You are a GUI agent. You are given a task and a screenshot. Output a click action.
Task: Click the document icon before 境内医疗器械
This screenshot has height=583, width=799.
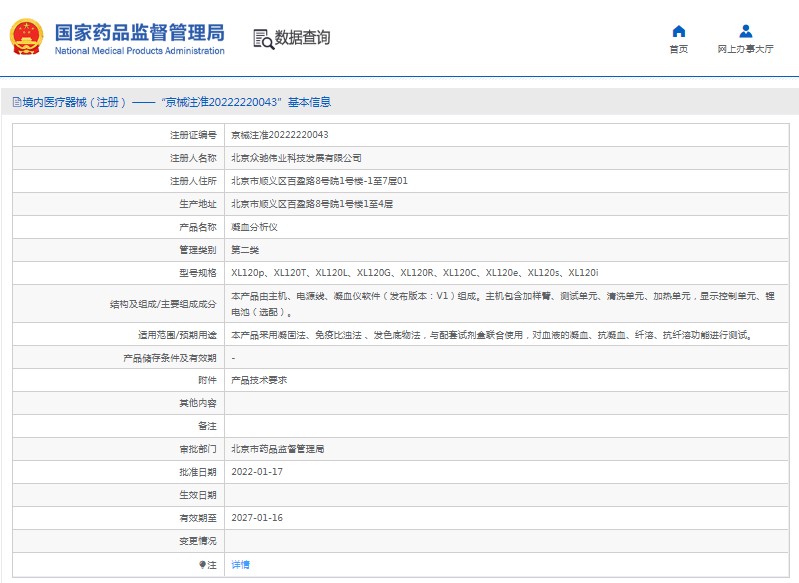tap(17, 102)
